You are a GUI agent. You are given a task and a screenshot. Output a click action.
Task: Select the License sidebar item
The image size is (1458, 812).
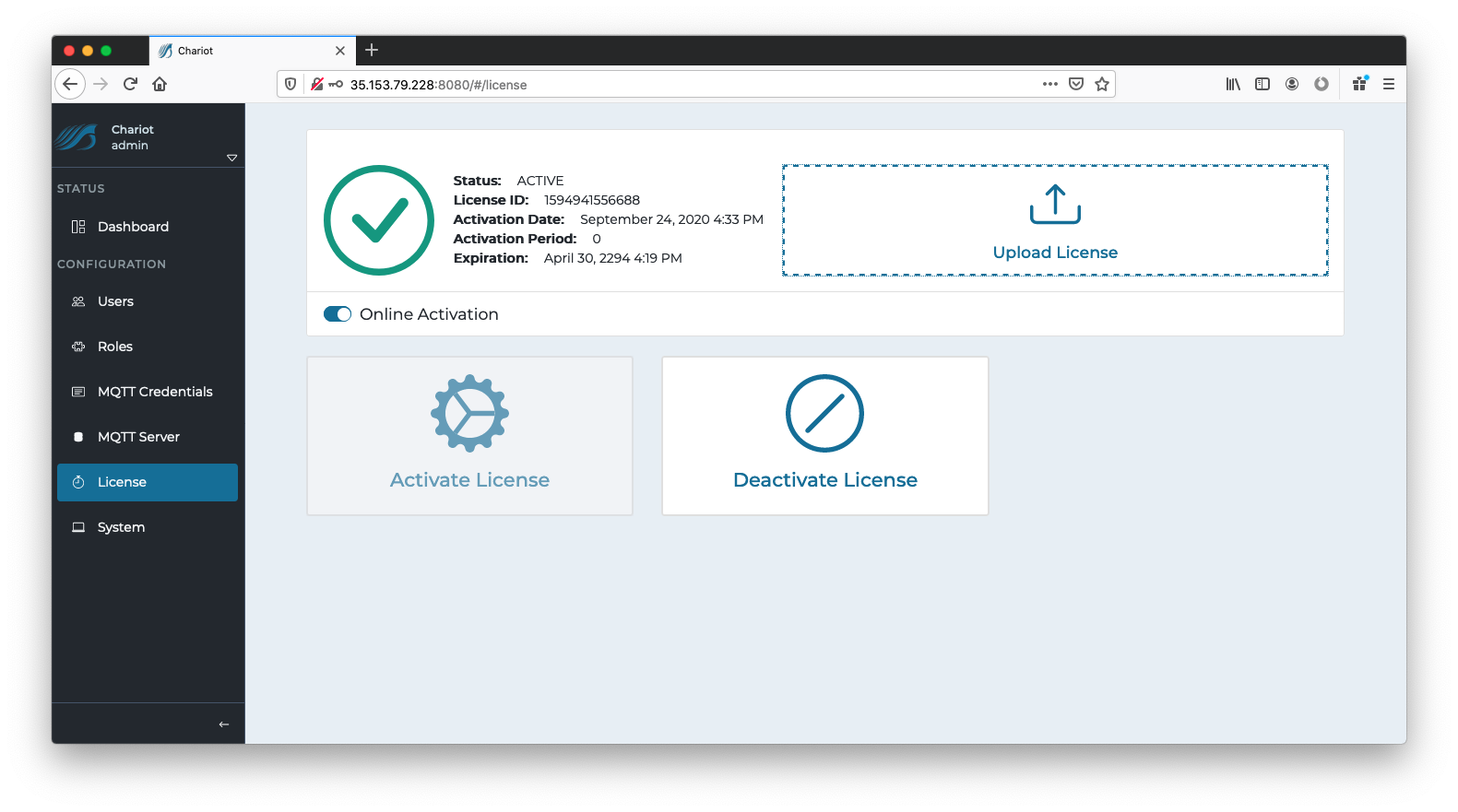coord(148,482)
